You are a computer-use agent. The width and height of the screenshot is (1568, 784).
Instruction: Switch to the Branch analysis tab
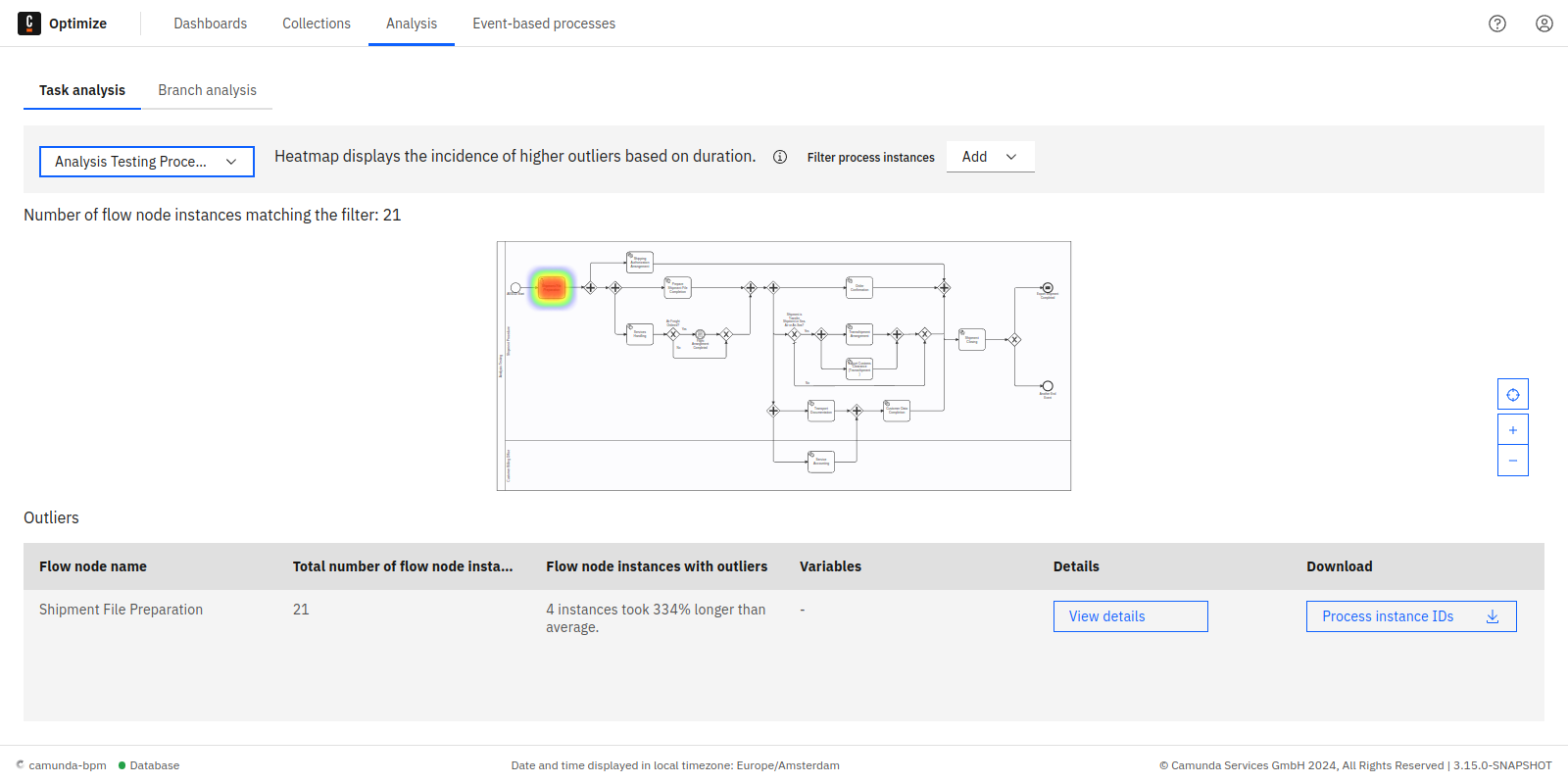(207, 90)
